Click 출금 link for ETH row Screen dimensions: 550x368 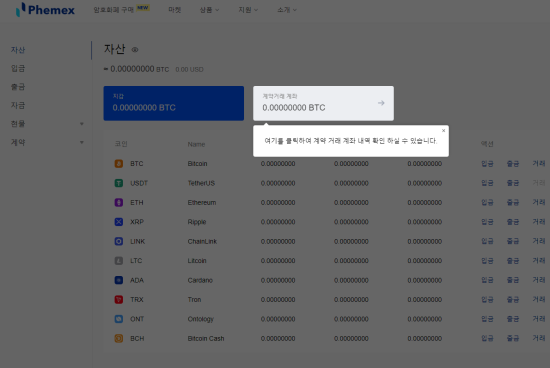[513, 202]
